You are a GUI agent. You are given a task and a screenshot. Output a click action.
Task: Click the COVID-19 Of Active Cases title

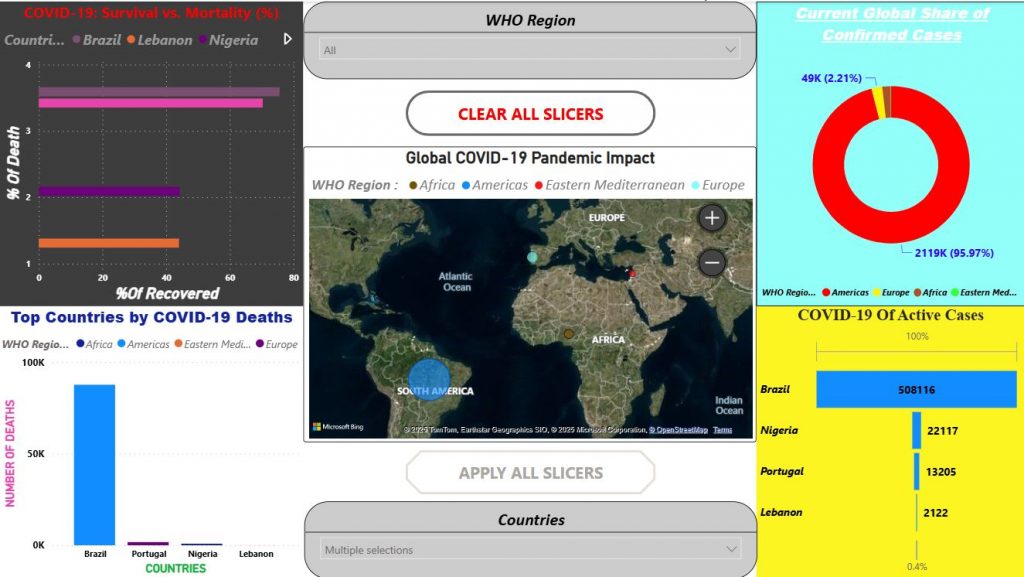890,315
